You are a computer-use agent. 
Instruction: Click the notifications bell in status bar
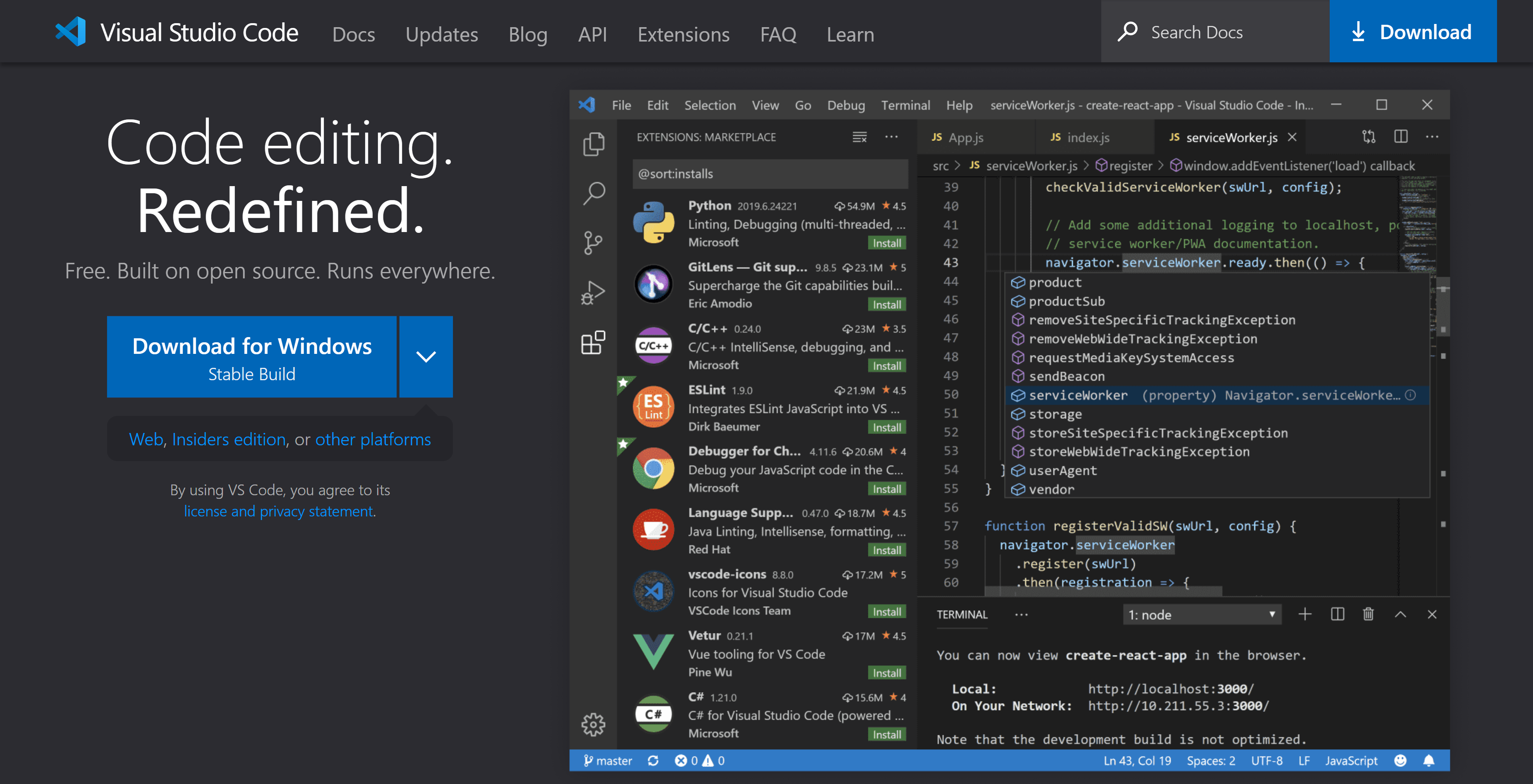1429,760
